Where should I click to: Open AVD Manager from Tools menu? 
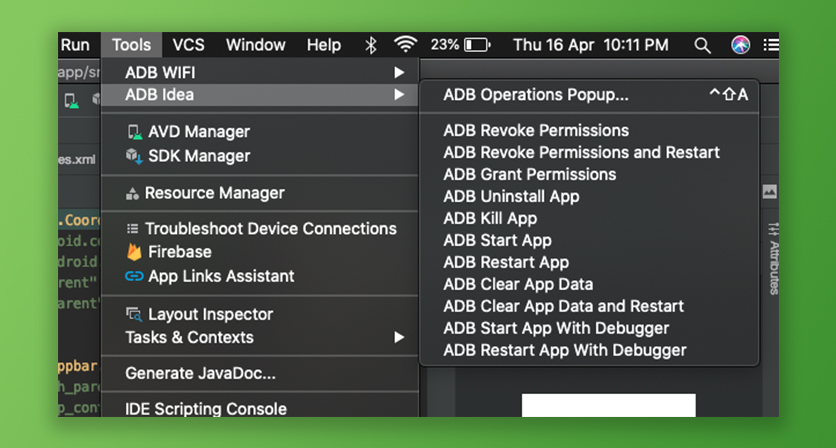coord(260,132)
